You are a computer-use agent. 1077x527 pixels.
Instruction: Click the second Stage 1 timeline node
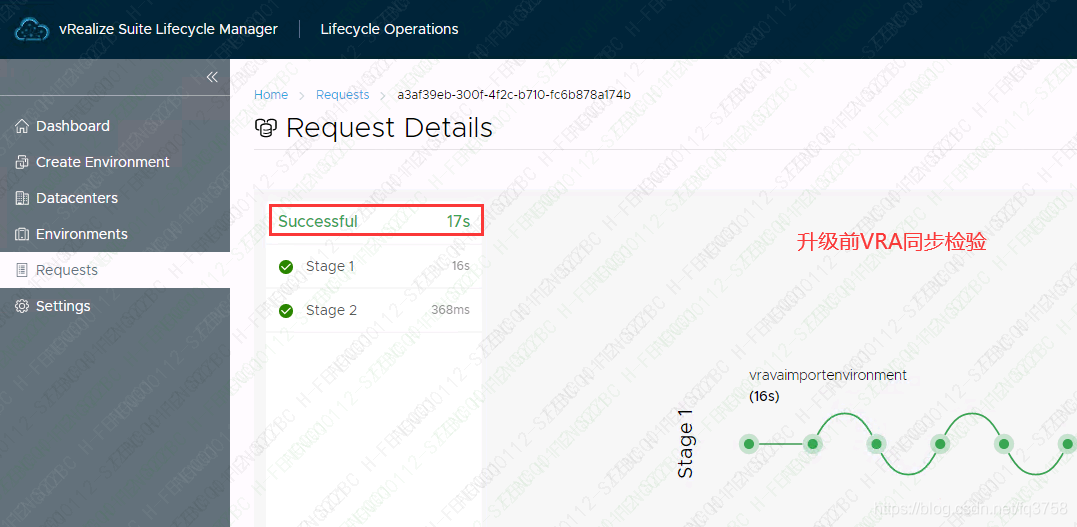[813, 445]
